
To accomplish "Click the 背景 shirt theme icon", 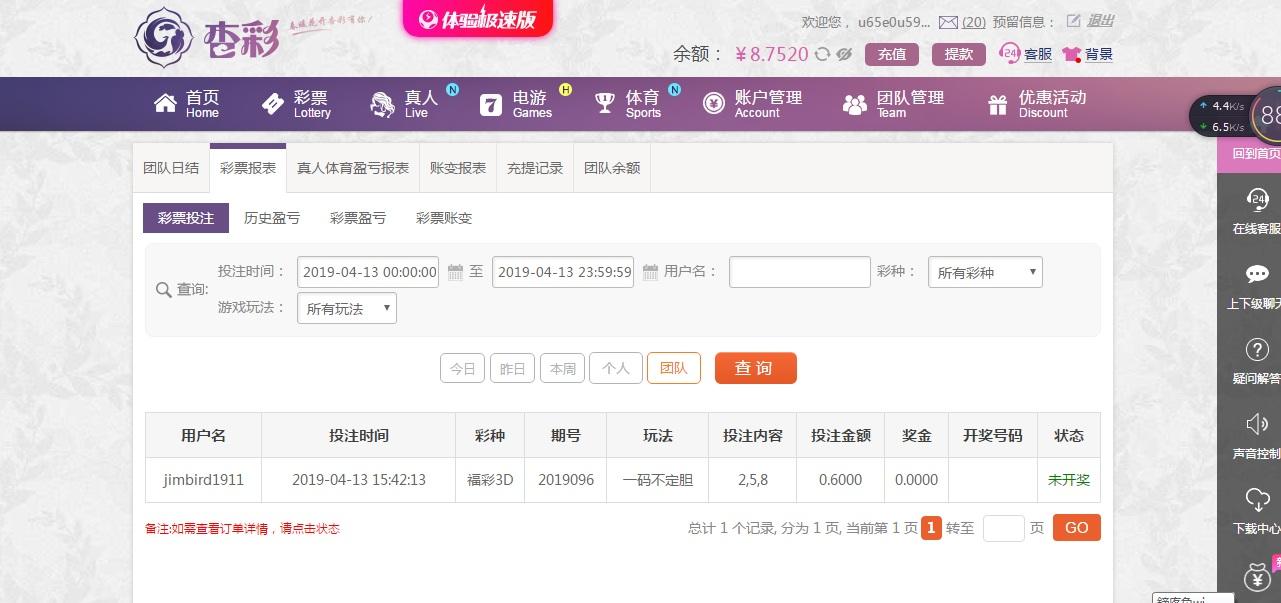I will [1072, 55].
